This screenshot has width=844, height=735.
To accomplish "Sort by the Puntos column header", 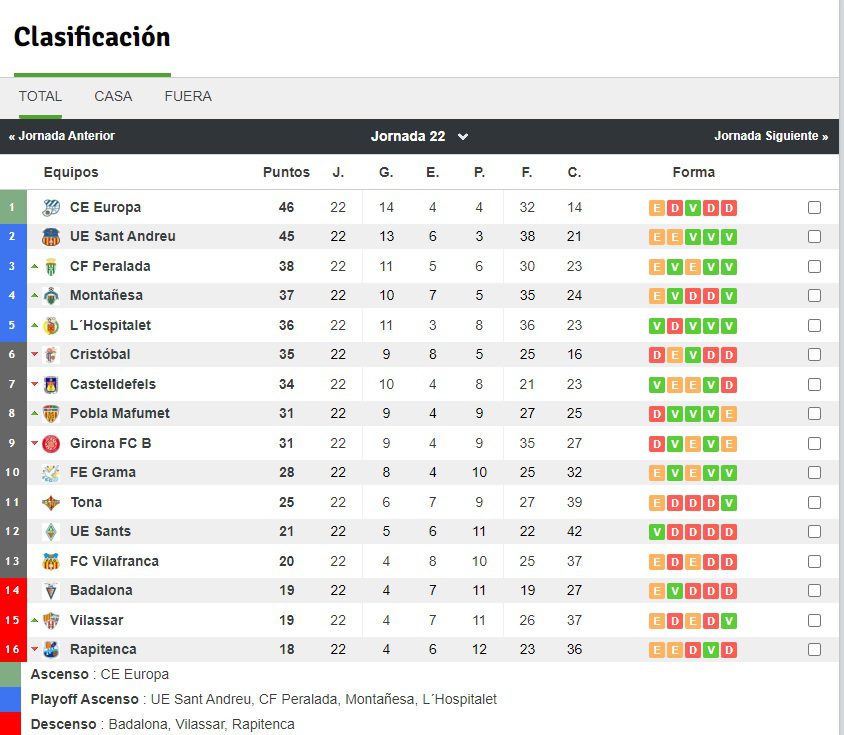I will pos(286,172).
